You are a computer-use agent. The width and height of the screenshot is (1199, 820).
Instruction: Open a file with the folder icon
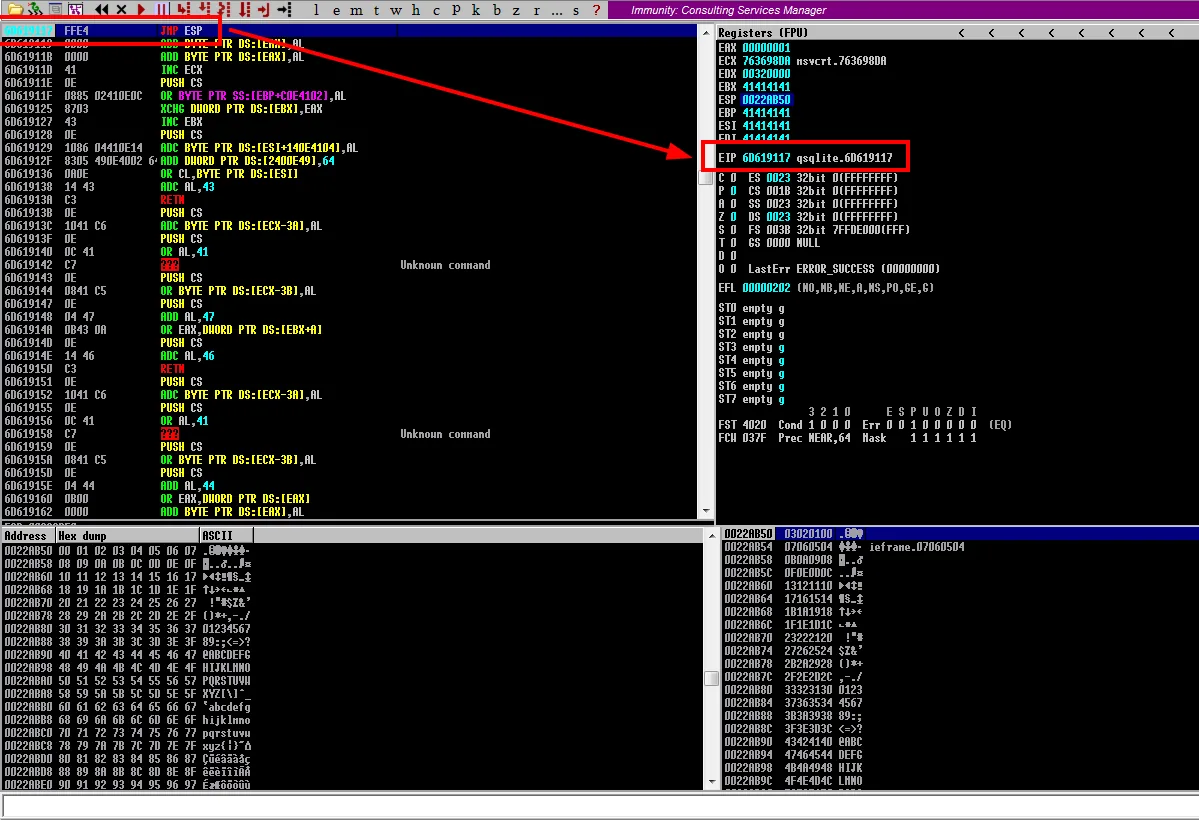tap(15, 9)
